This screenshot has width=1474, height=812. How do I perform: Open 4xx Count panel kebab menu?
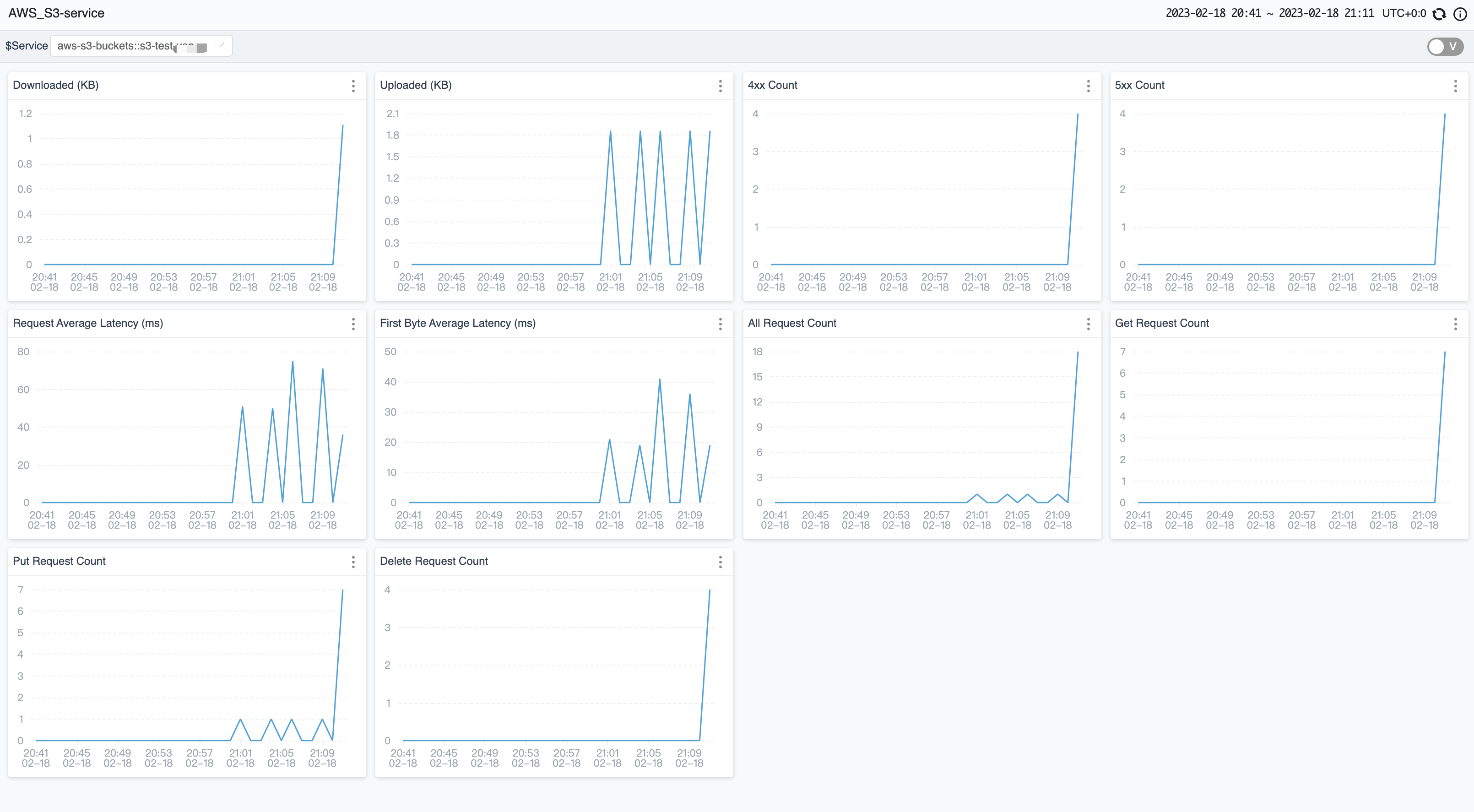[x=1088, y=86]
